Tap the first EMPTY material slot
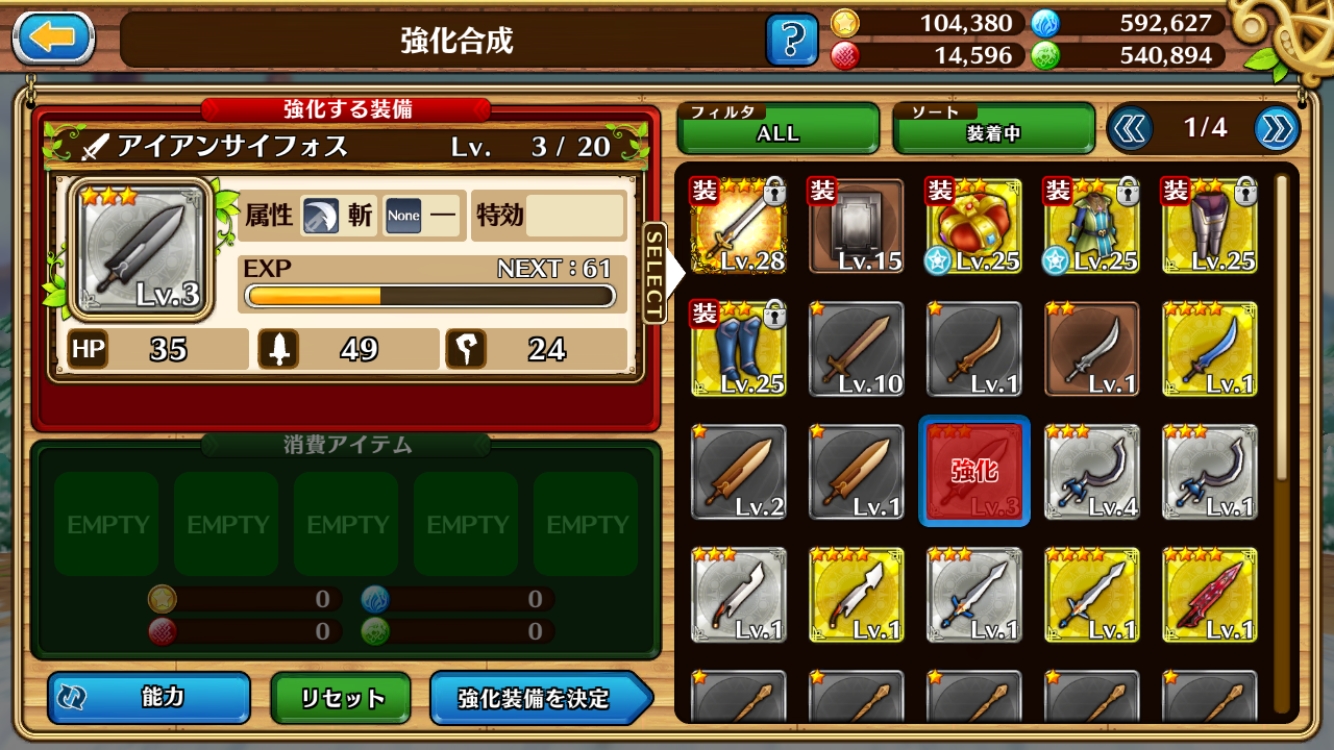The image size is (1334, 750). (106, 524)
